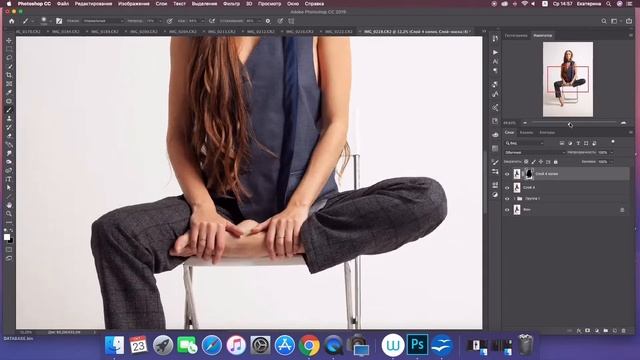640x360 pixels.
Task: Click the lock all layers padlock icon
Action: coord(556,162)
